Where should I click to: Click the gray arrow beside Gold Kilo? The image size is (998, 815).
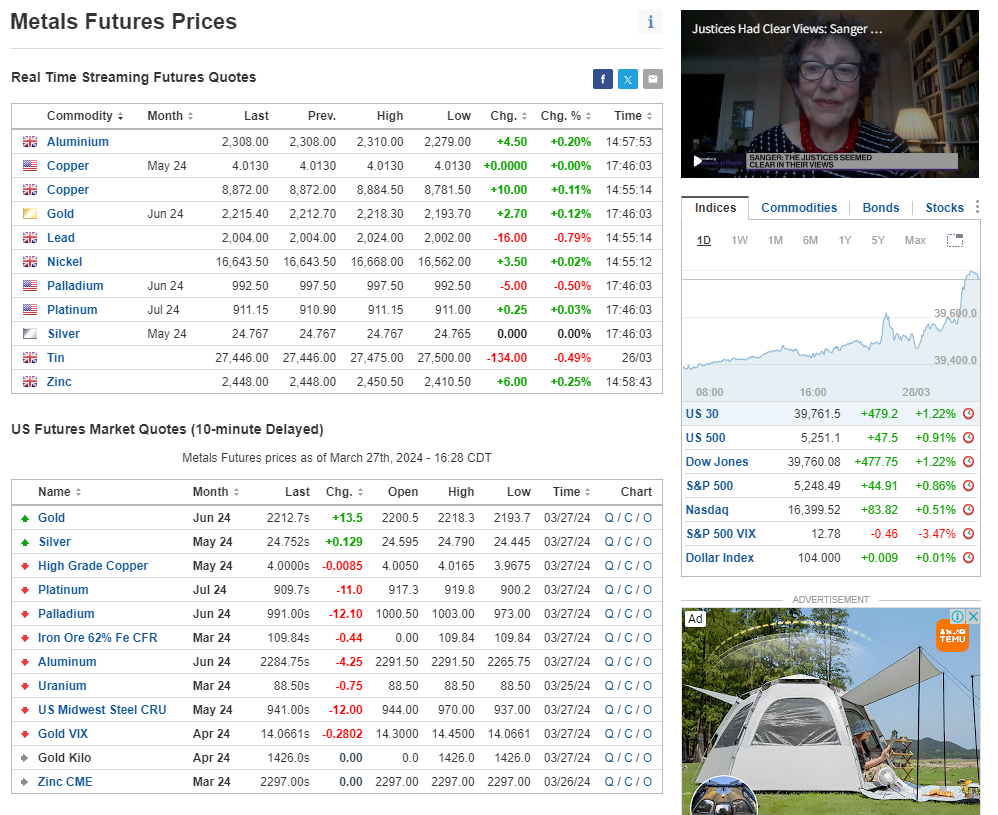(x=25, y=758)
